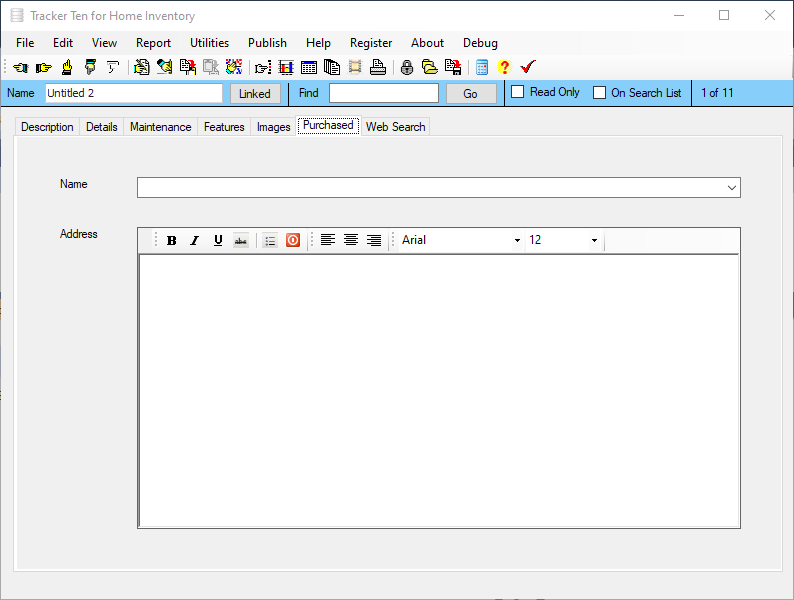Click the hand with teal marker icon
The width and height of the screenshot is (794, 600).
tap(165, 67)
